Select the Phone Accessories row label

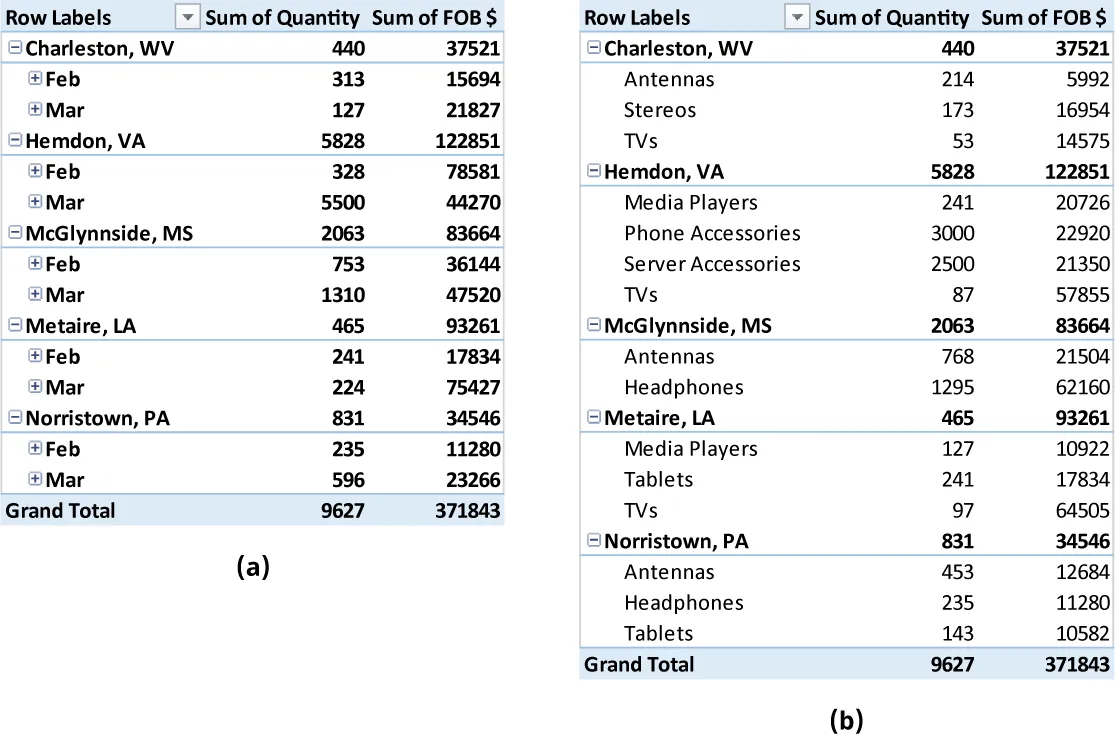712,233
